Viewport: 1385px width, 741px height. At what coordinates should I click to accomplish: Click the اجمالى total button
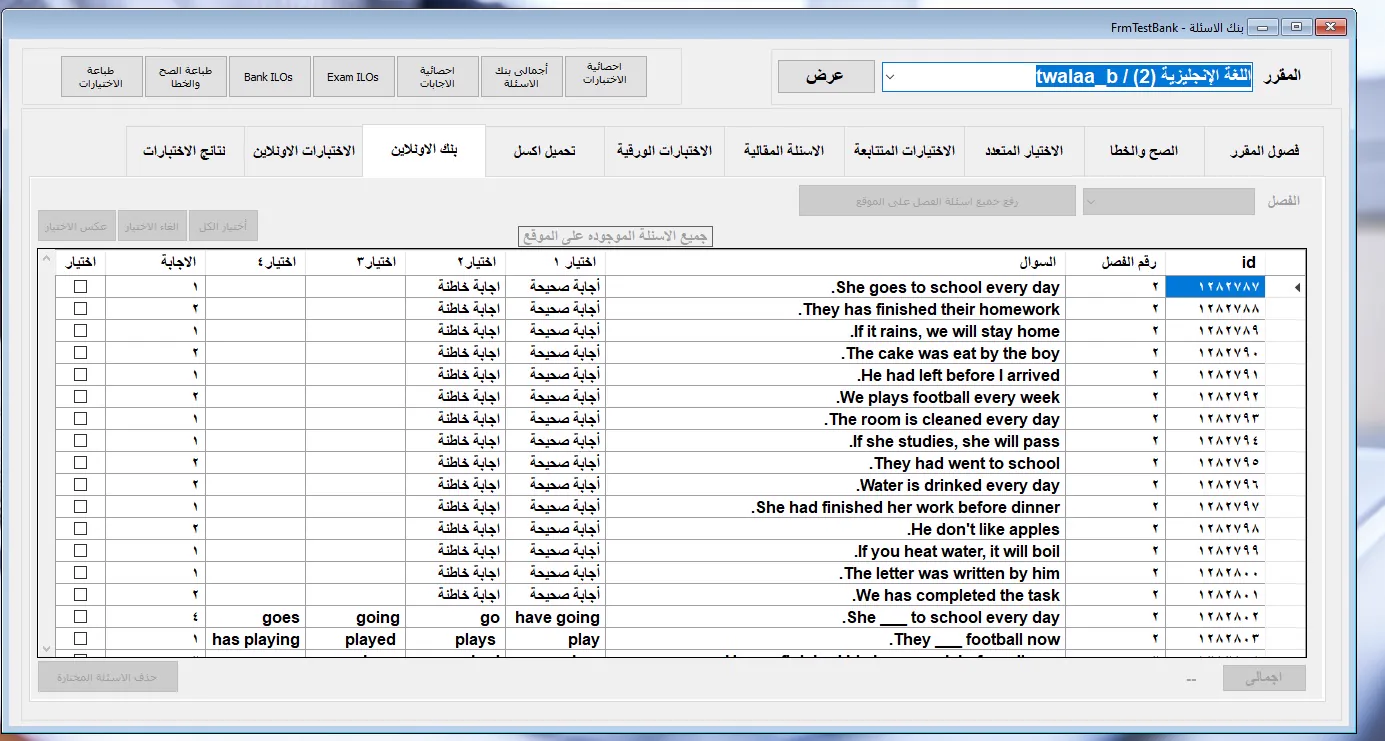(1264, 678)
